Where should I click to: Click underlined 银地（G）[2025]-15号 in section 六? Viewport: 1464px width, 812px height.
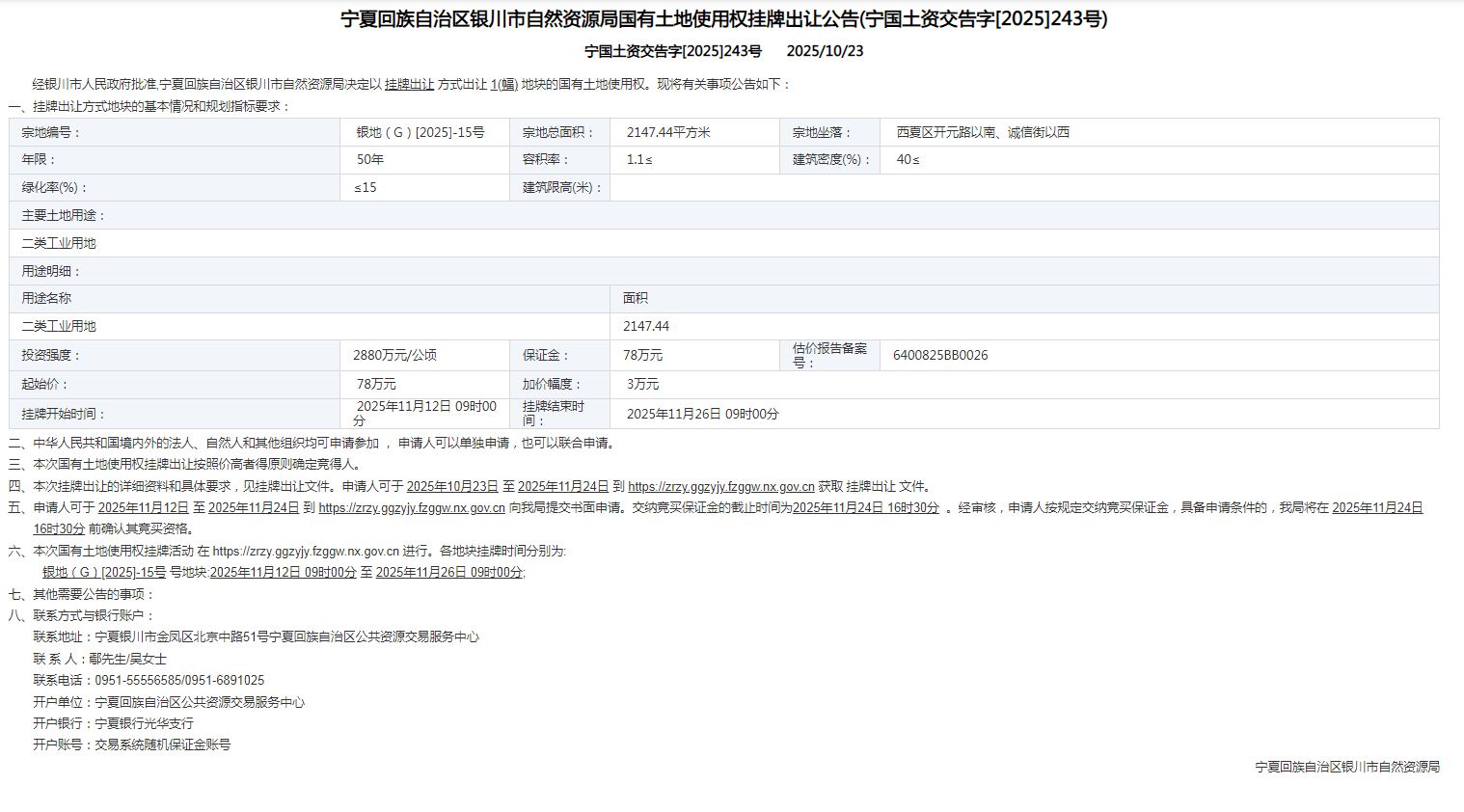(x=104, y=572)
